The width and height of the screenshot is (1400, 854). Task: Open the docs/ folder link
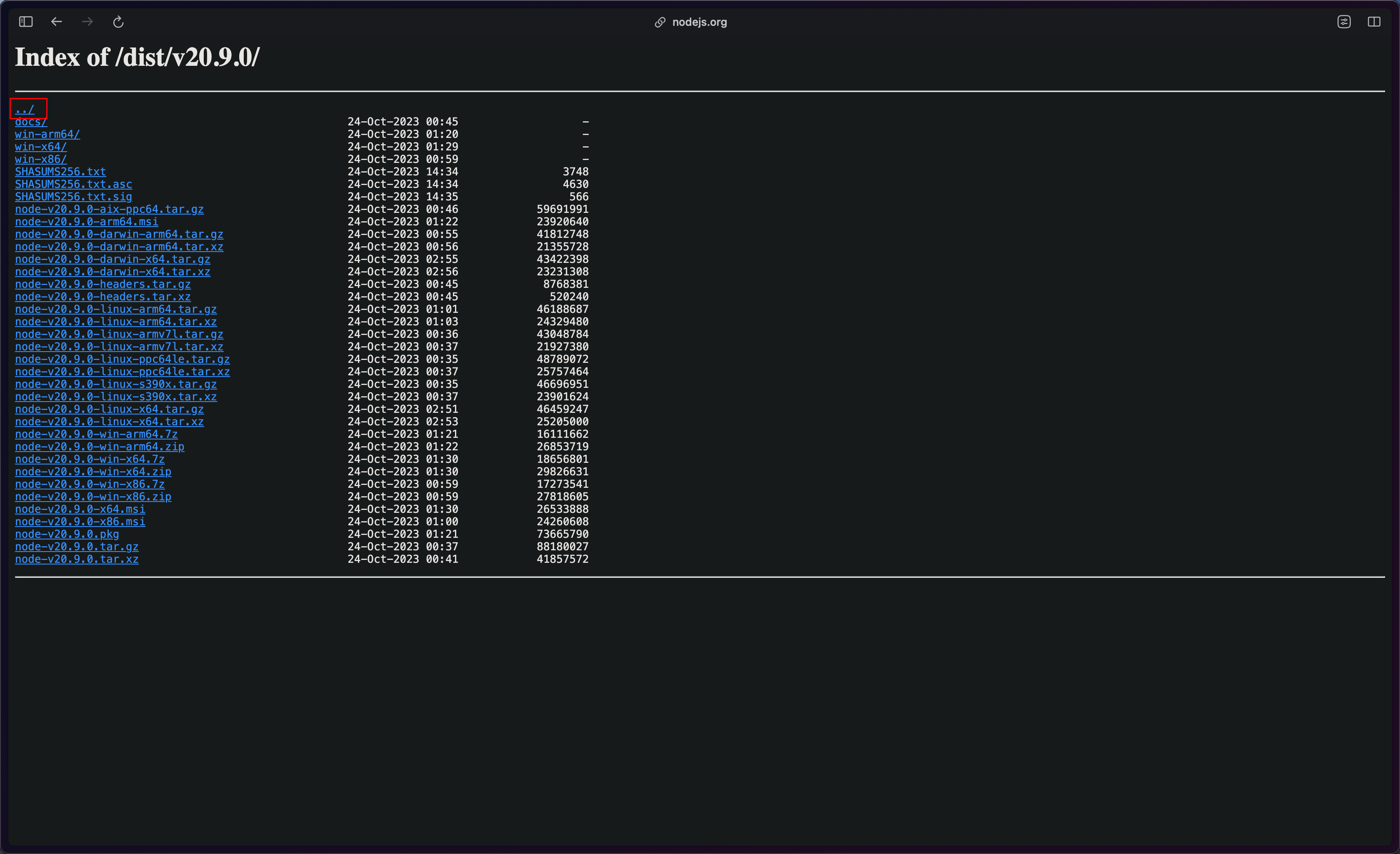pyautogui.click(x=31, y=122)
